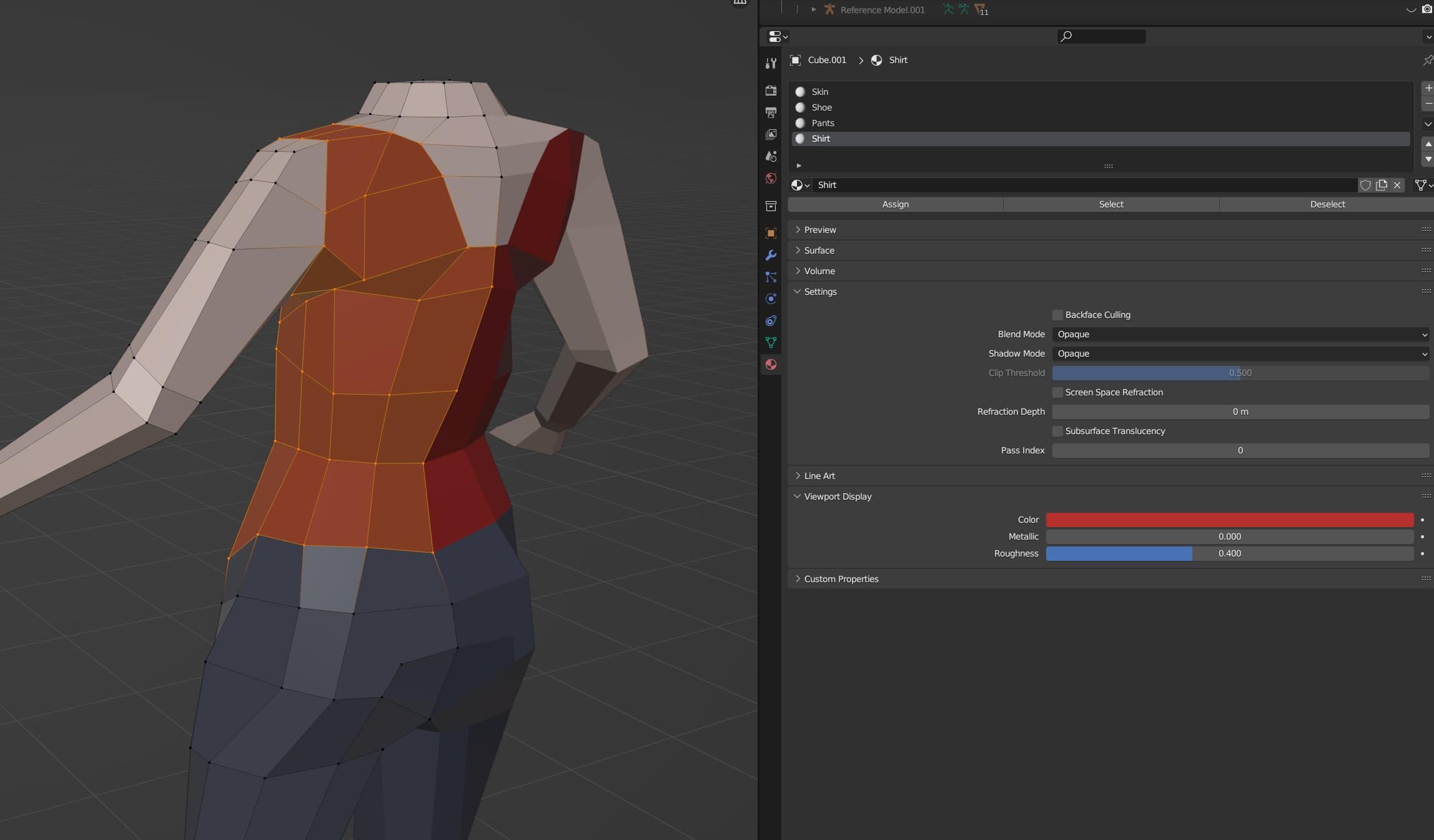Image resolution: width=1434 pixels, height=840 pixels.
Task: Click the Reference Model.001 armature icon
Action: tap(829, 9)
